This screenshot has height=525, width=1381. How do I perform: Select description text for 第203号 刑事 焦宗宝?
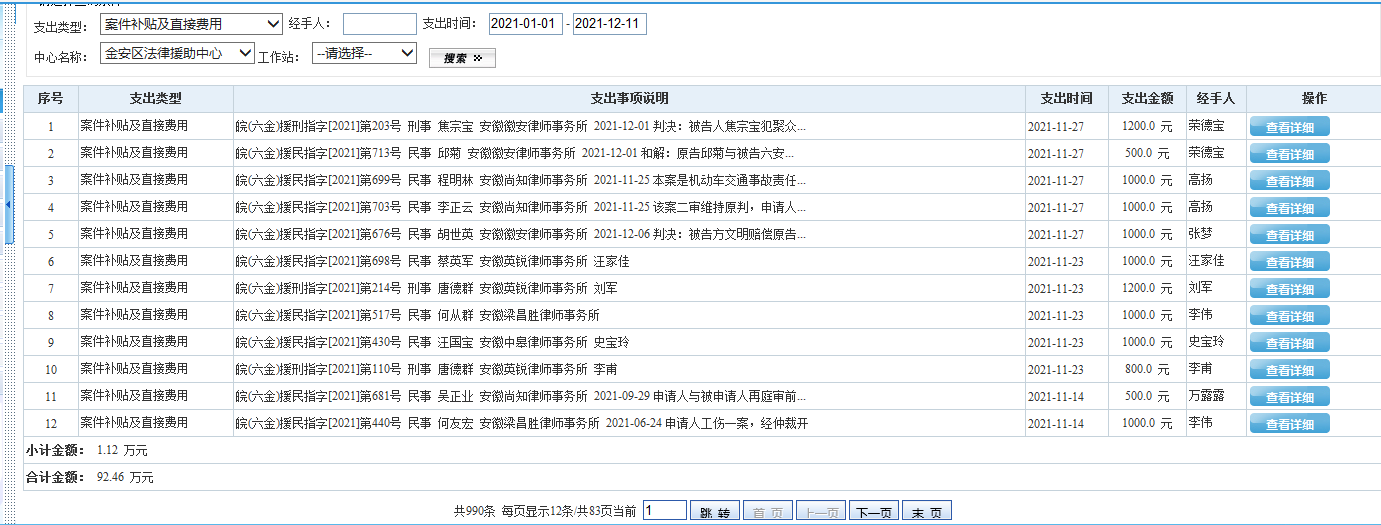tap(520, 127)
